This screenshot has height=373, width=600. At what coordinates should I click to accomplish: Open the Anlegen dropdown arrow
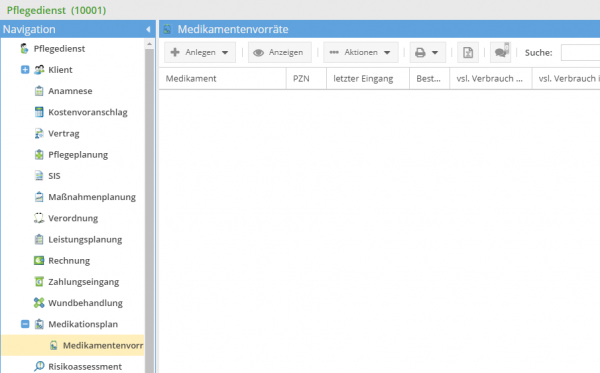tap(225, 52)
